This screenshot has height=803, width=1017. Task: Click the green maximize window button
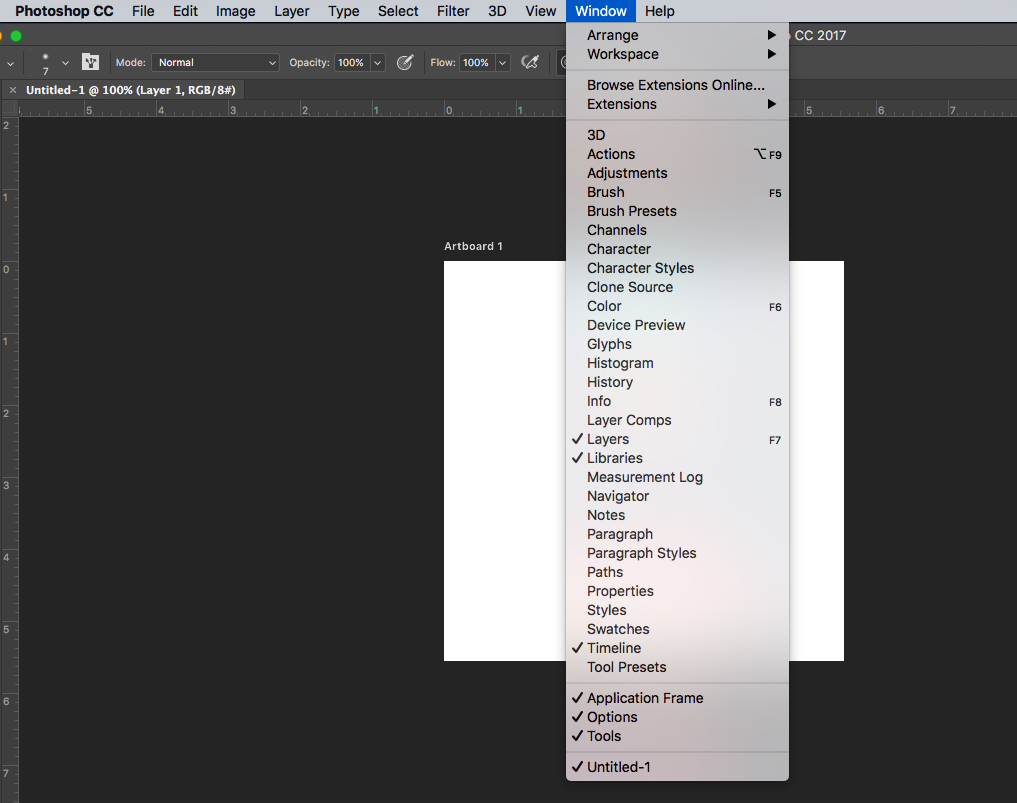click(16, 36)
